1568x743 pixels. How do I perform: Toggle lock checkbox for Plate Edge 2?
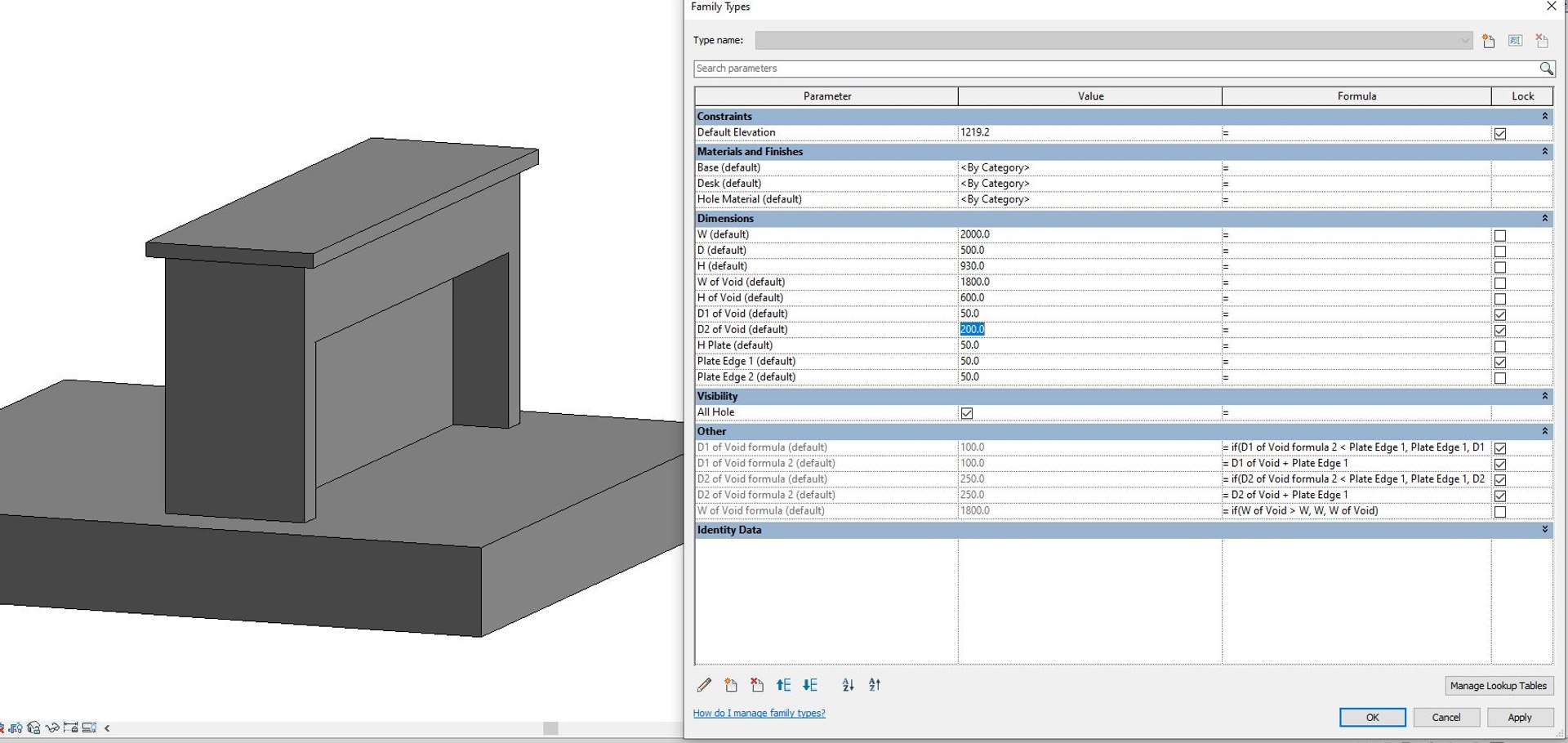[1500, 378]
